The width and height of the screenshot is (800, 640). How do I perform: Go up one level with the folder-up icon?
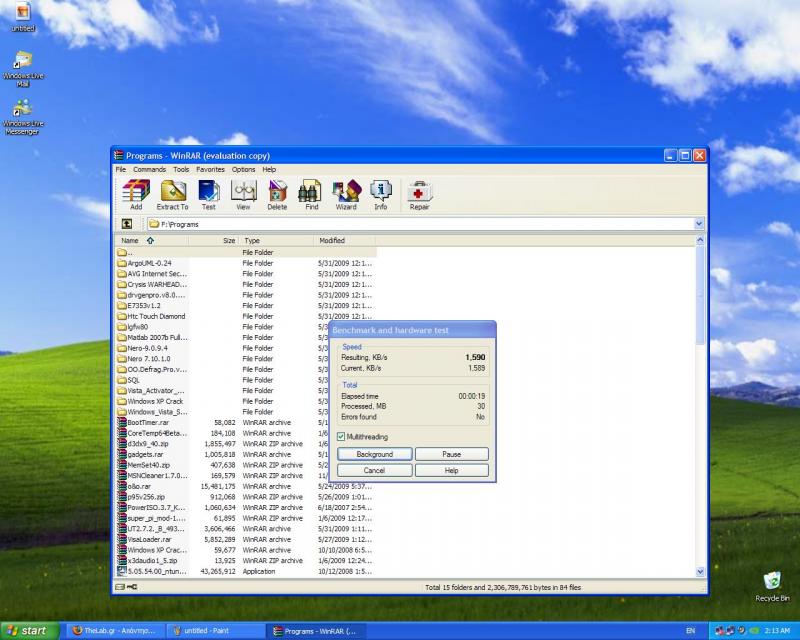click(127, 224)
